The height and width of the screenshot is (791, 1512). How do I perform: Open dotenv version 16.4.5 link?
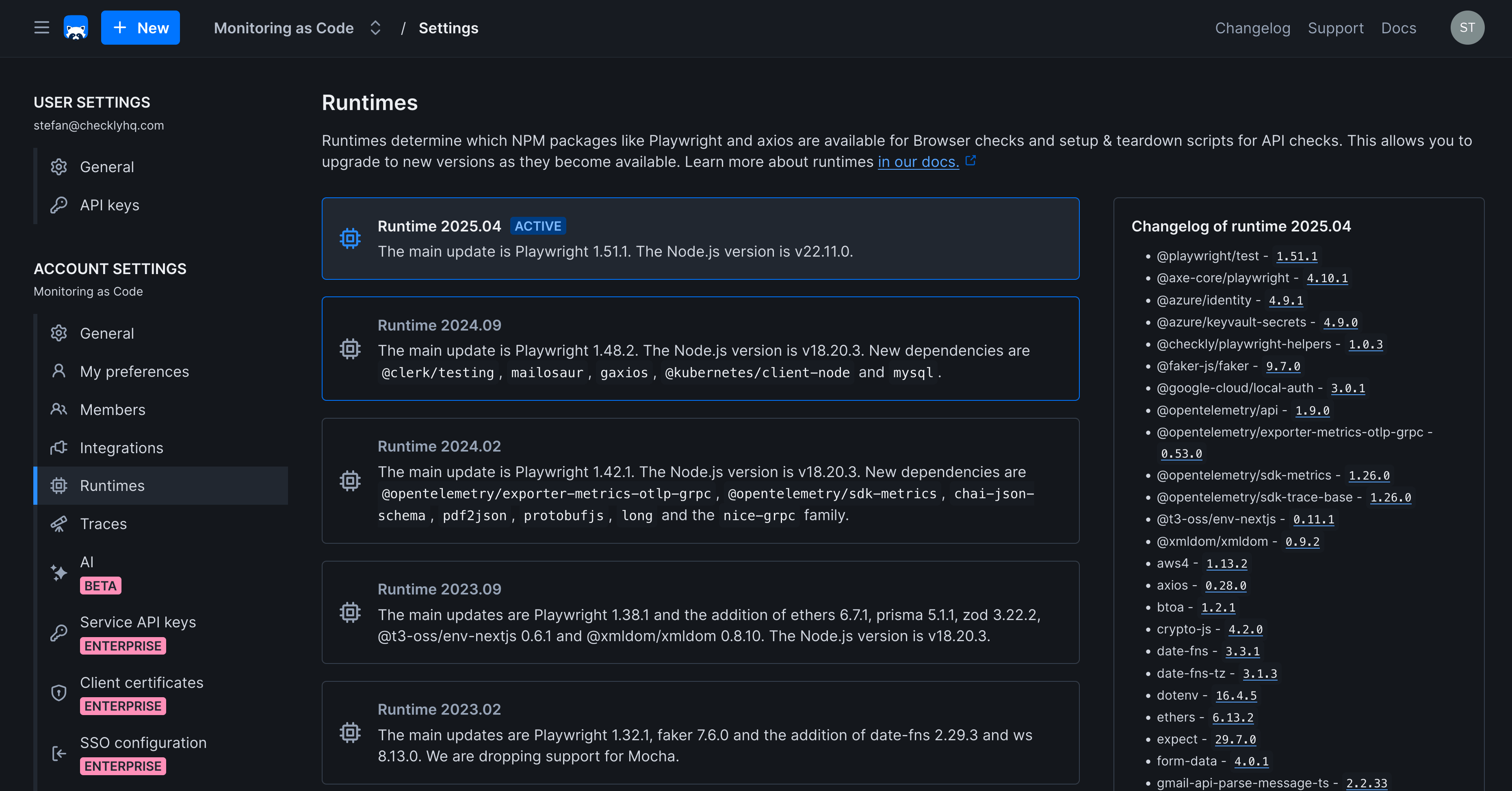(1236, 695)
